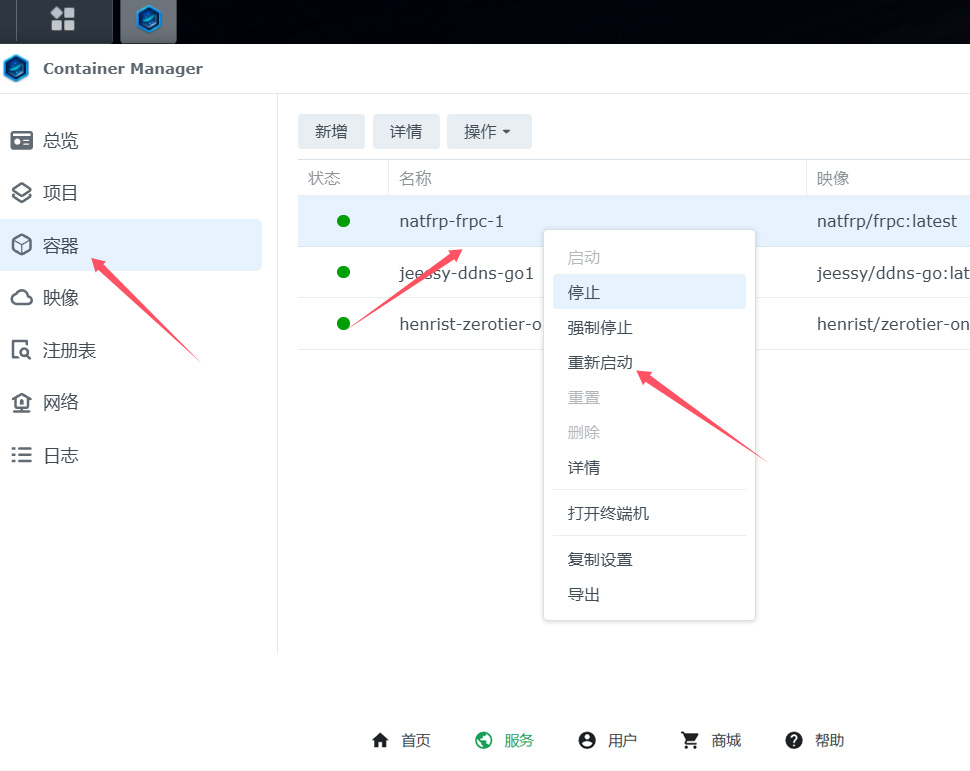
Task: Select 项目 project in sidebar
Action: click(60, 193)
